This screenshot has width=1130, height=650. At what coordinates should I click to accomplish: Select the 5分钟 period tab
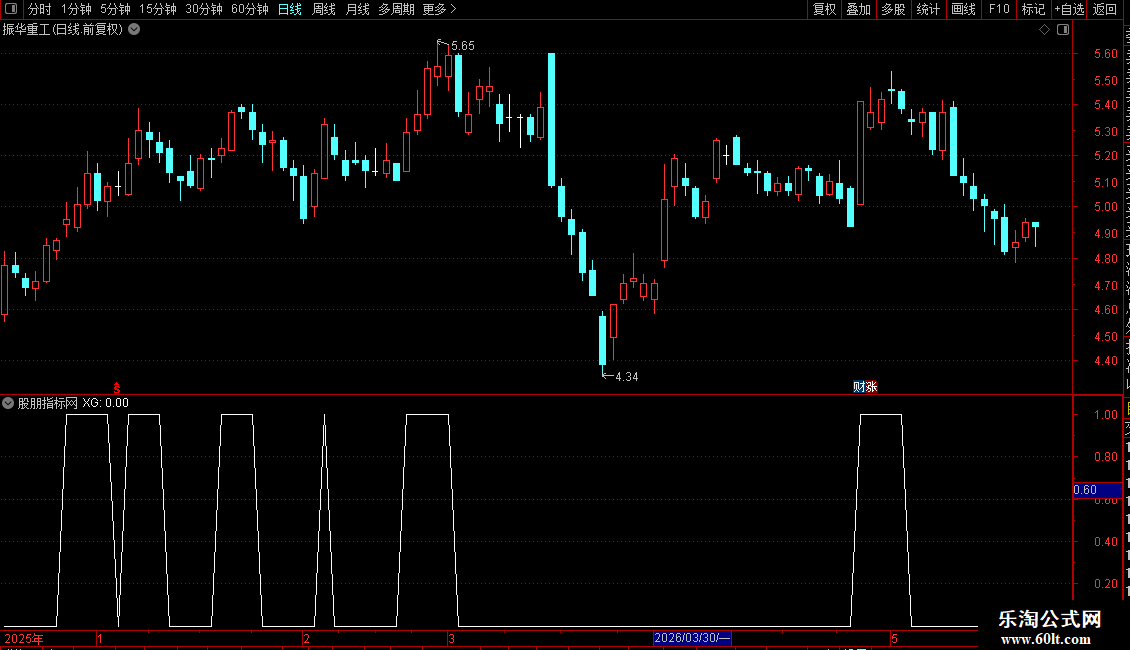tap(115, 9)
